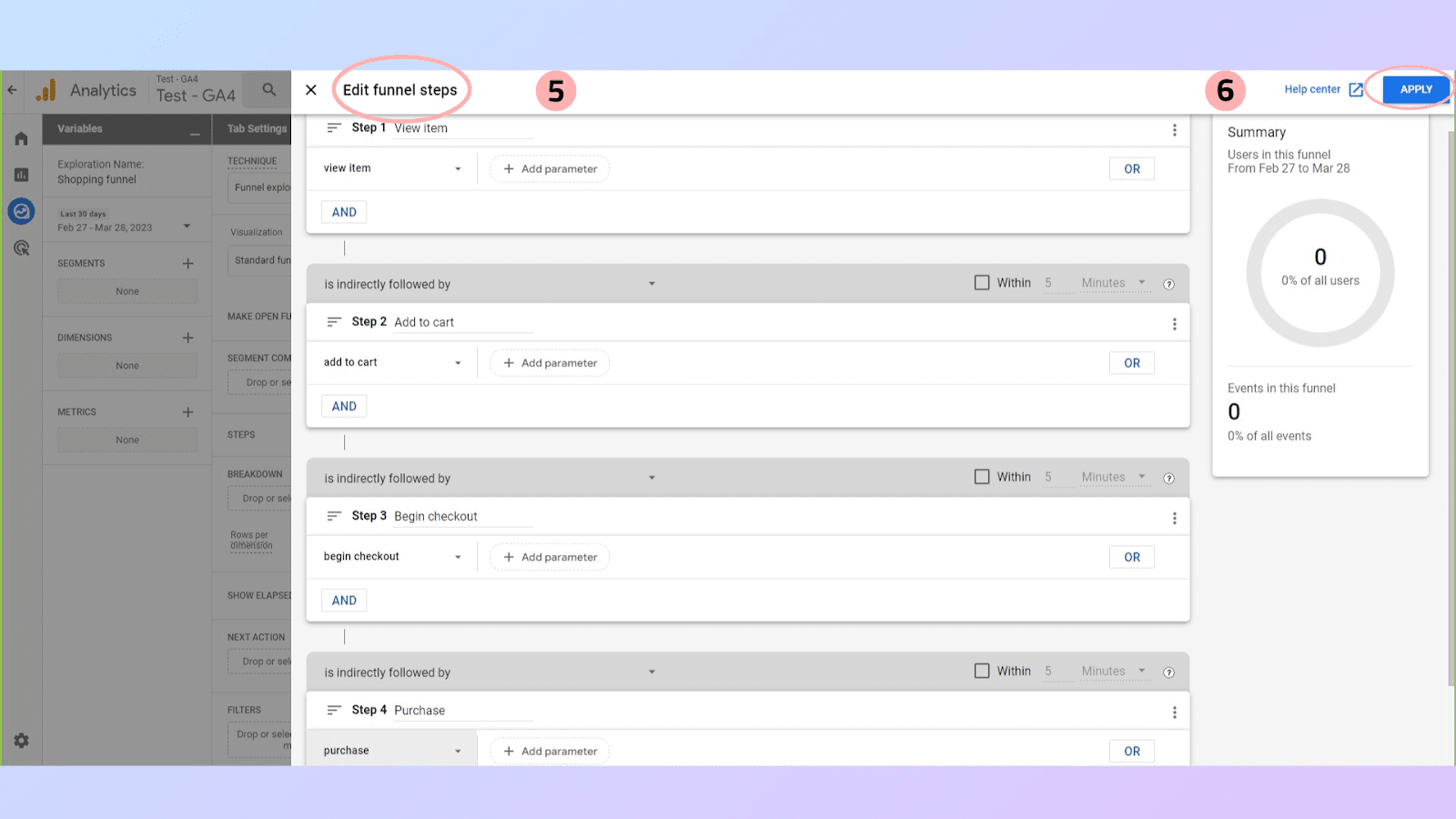Click the help icon beside Minutes above Step 2
Viewport: 1456px width, 819px height.
pos(1169,284)
